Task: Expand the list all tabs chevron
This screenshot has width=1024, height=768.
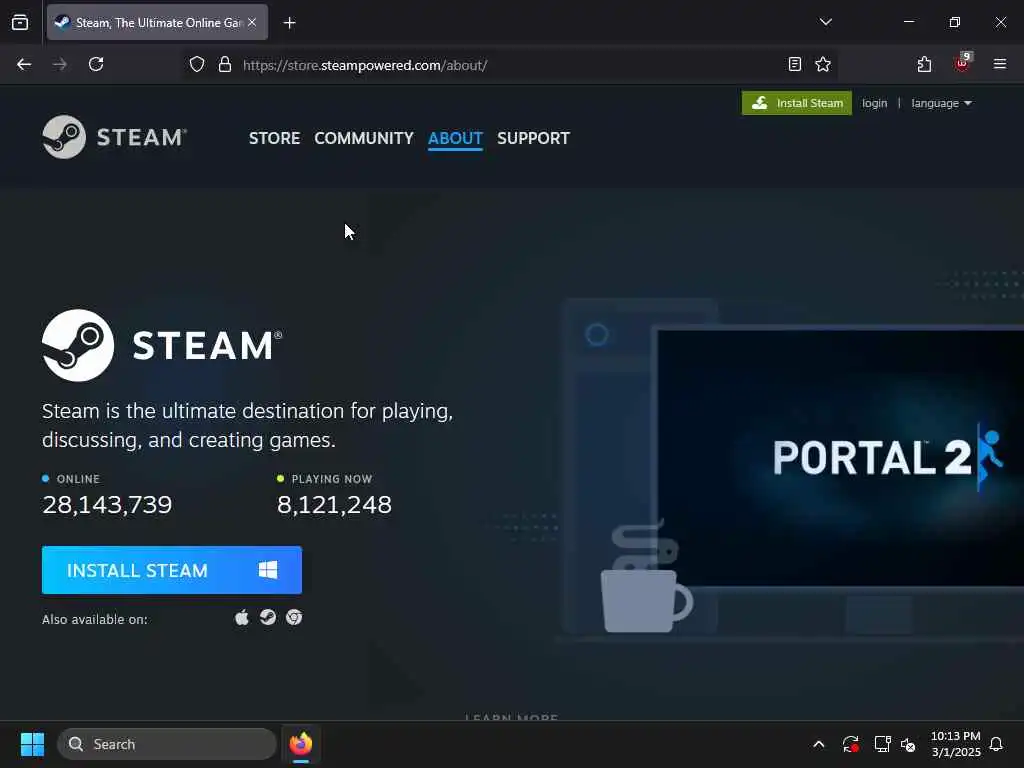Action: coord(825,22)
